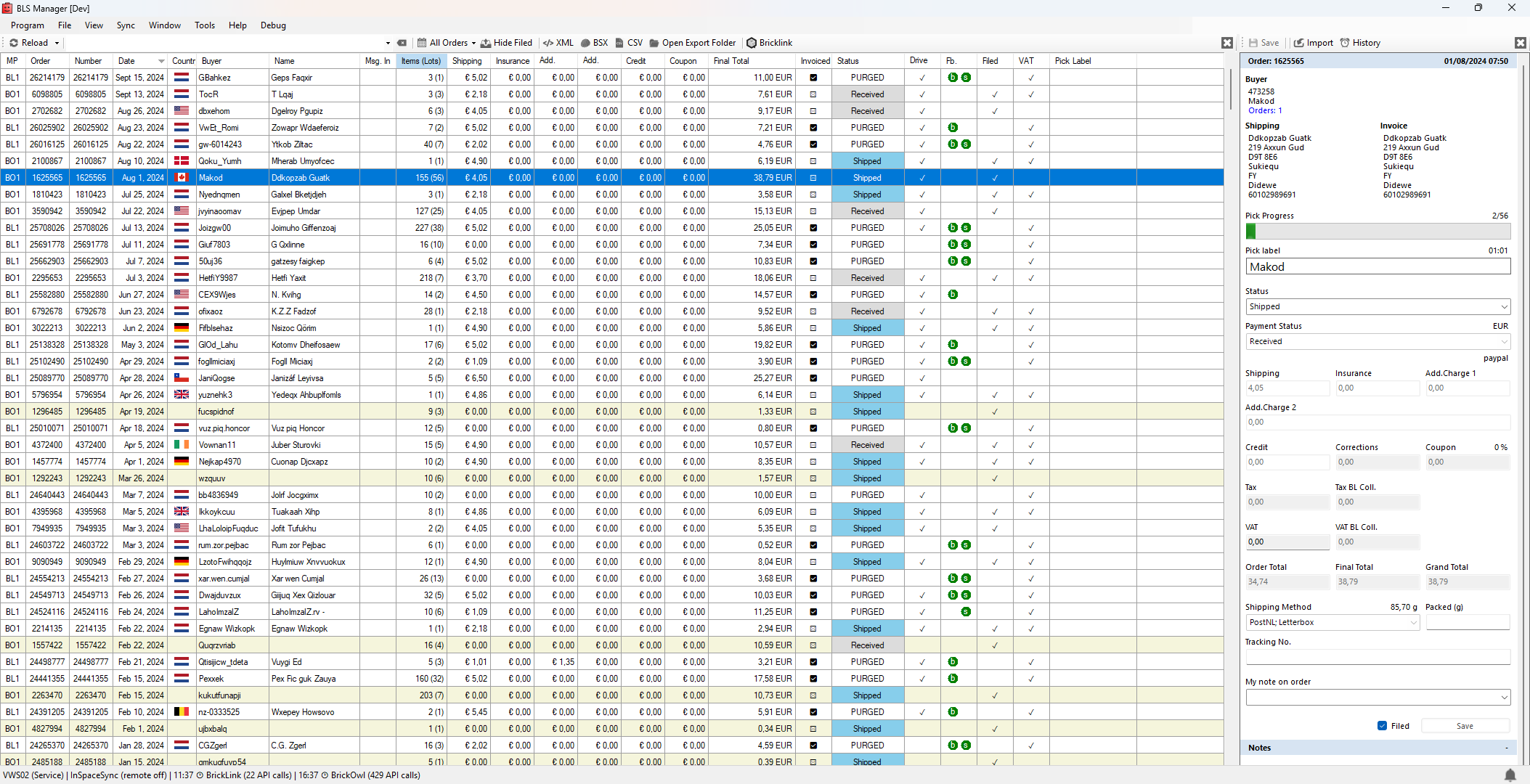The height and width of the screenshot is (784, 1530).
Task: Toggle Invoiced checkbox for order 6098805
Action: click(813, 94)
